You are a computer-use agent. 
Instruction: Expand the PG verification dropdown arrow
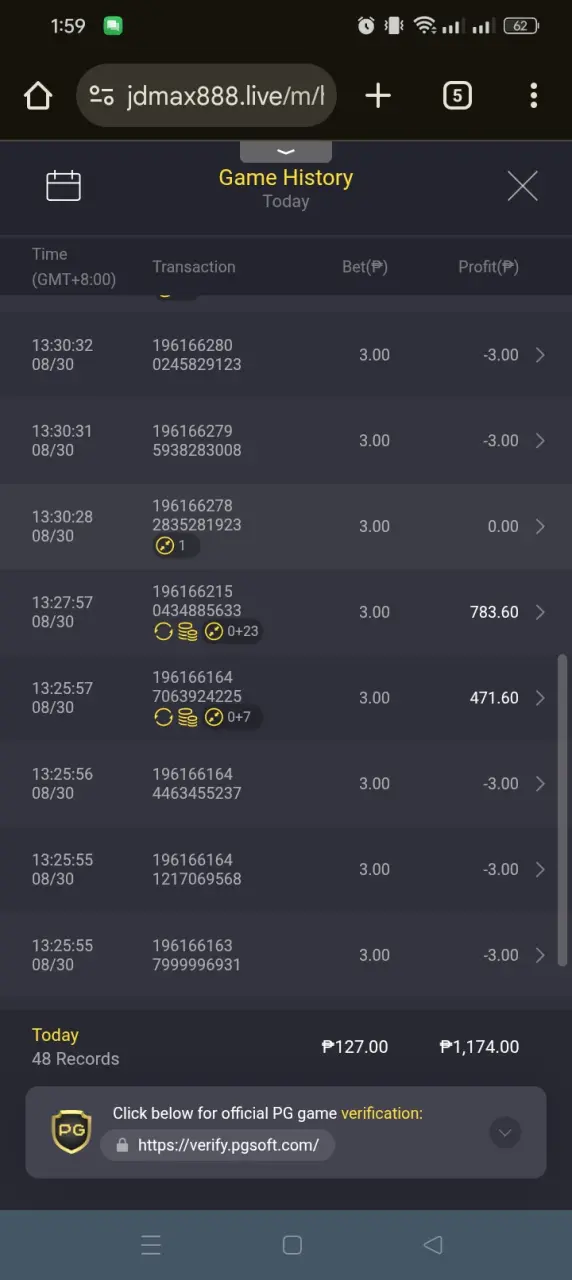pyautogui.click(x=505, y=1132)
